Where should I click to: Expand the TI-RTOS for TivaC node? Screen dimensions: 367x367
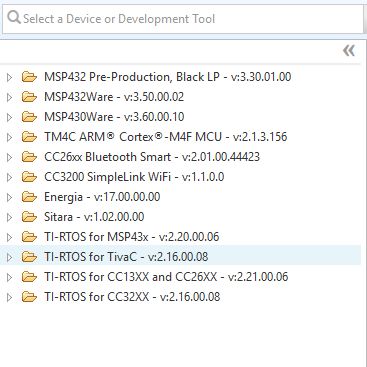coord(9,257)
